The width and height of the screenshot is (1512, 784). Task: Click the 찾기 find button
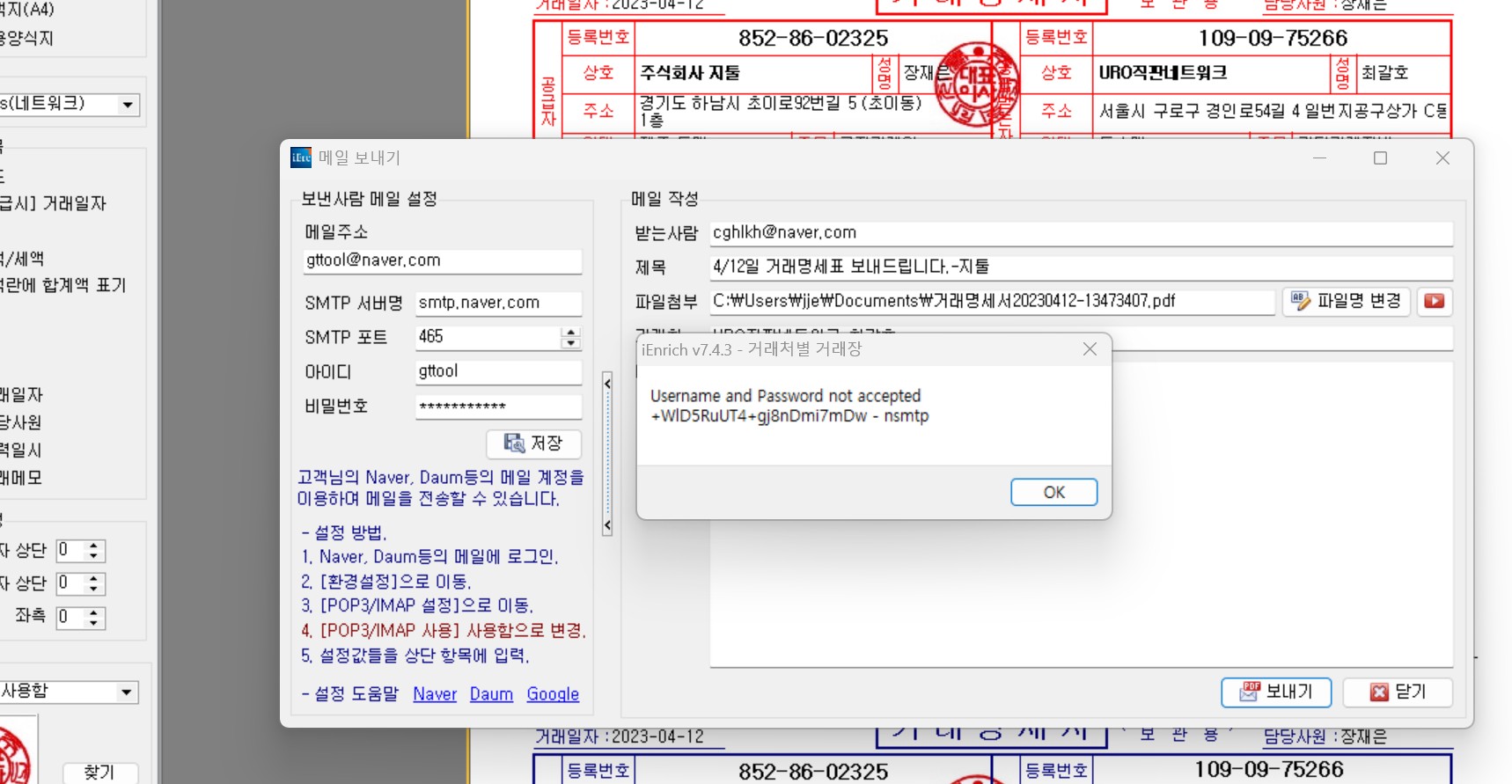[x=99, y=772]
